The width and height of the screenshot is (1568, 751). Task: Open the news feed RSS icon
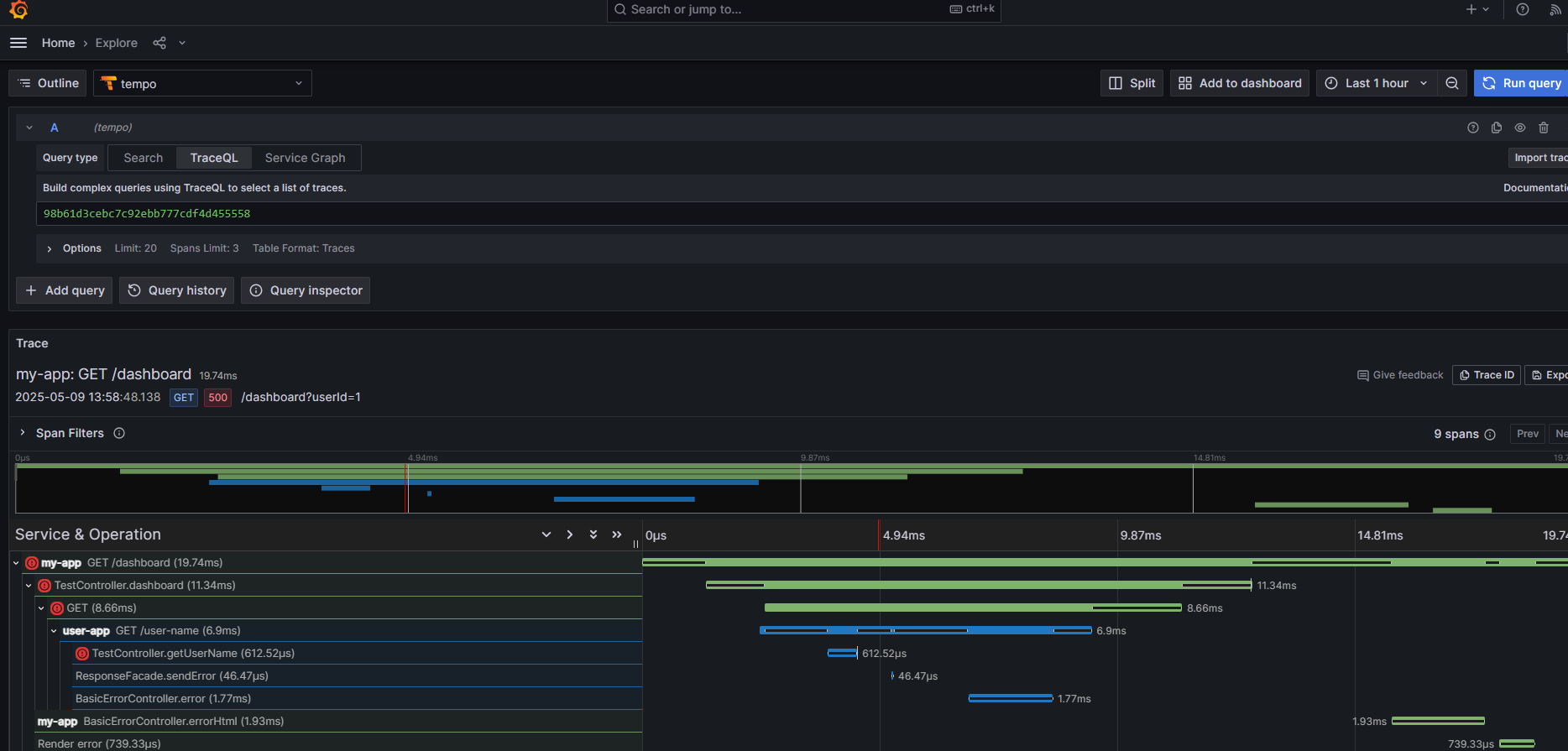tap(1555, 9)
